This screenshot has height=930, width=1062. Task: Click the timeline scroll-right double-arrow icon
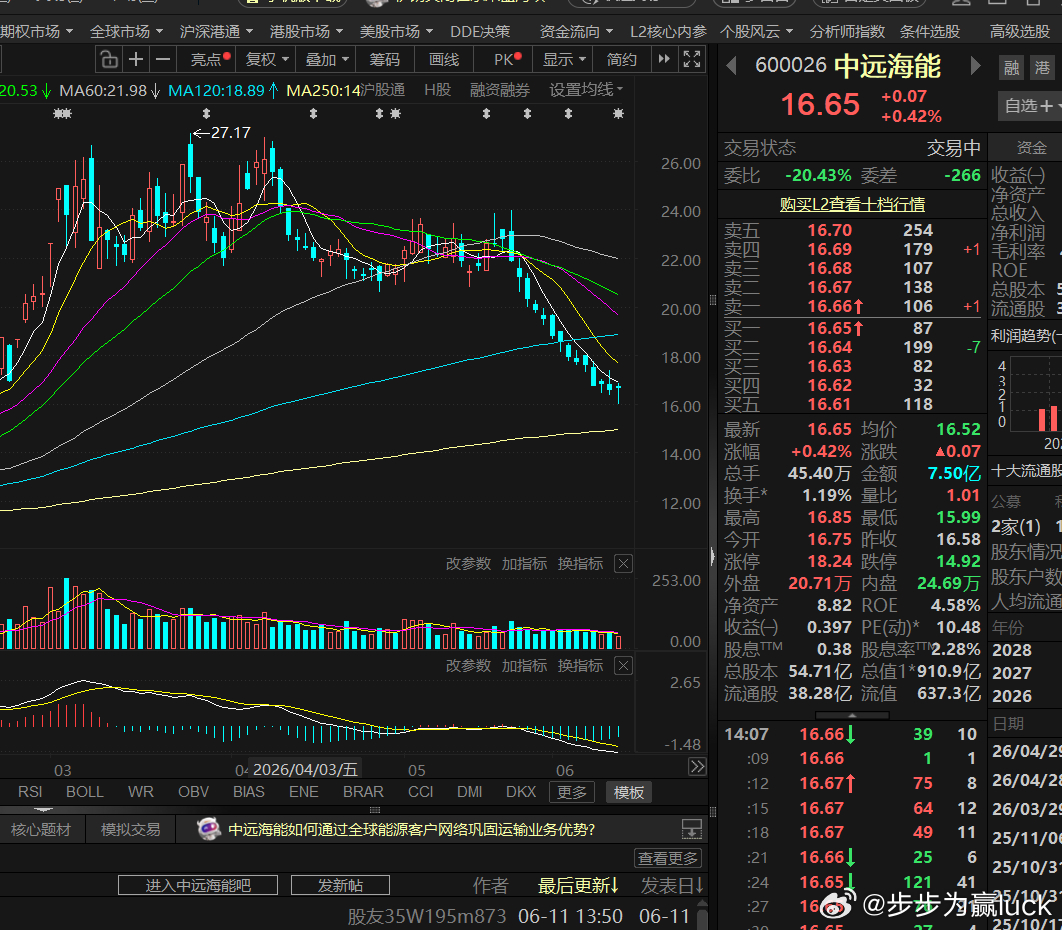pos(697,767)
